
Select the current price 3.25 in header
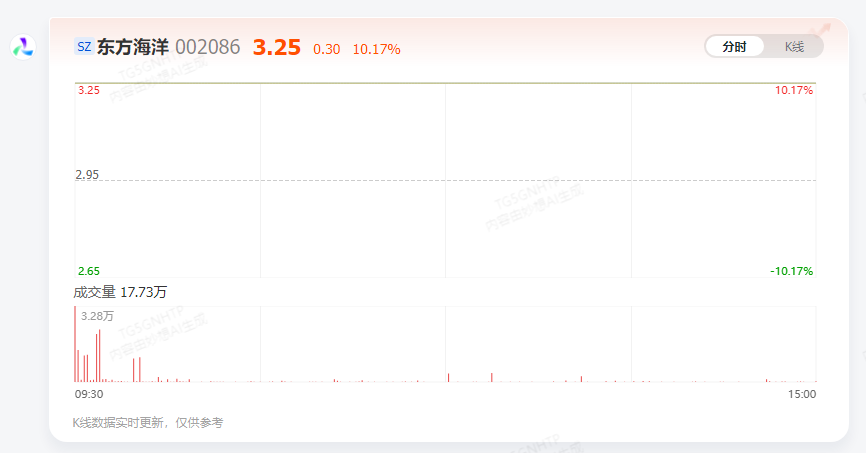[x=277, y=48]
